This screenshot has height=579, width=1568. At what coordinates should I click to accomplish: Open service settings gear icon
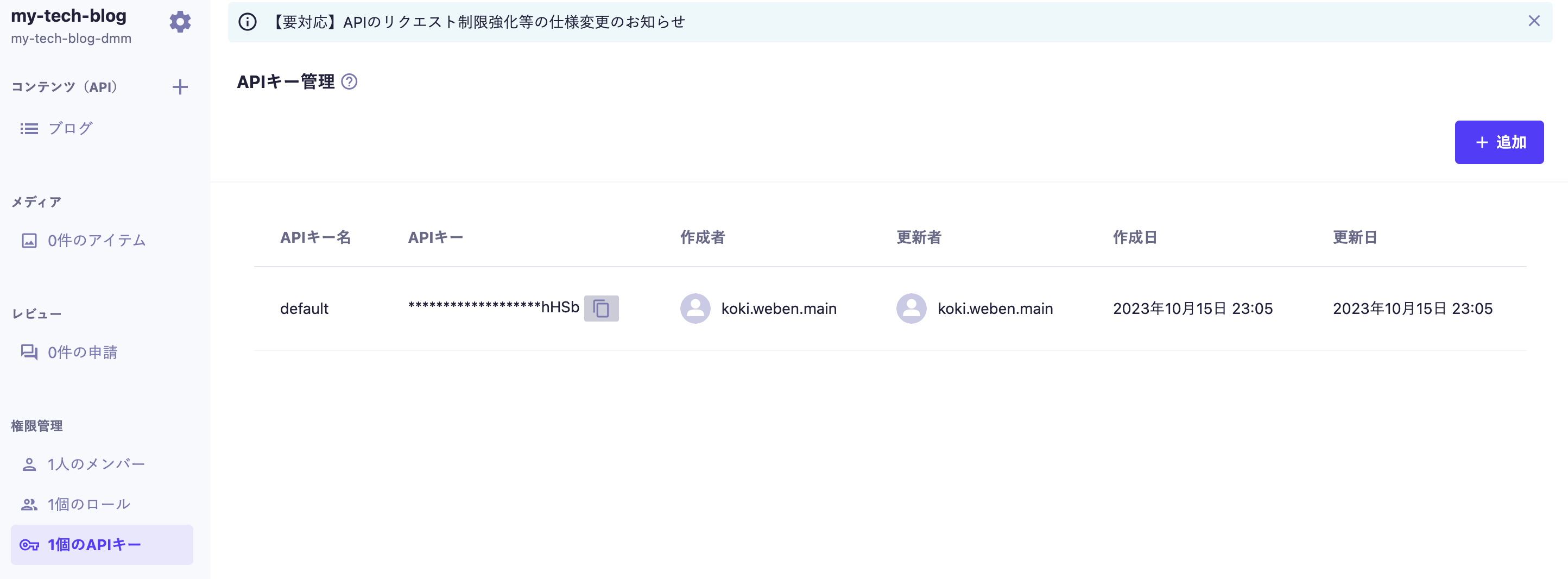pos(180,22)
